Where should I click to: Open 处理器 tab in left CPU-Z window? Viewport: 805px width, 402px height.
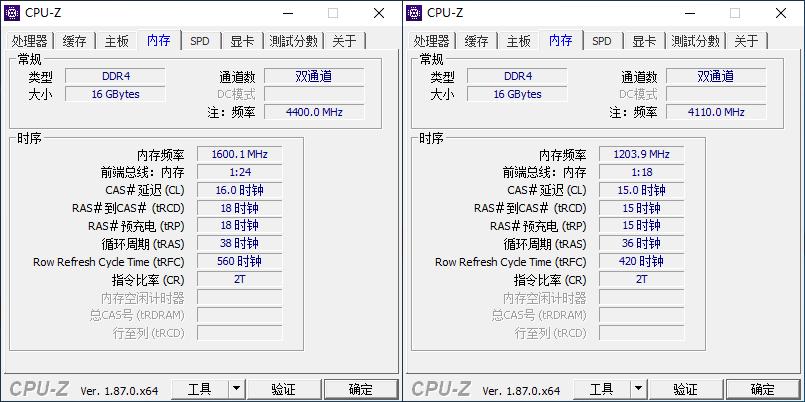pyautogui.click(x=30, y=41)
